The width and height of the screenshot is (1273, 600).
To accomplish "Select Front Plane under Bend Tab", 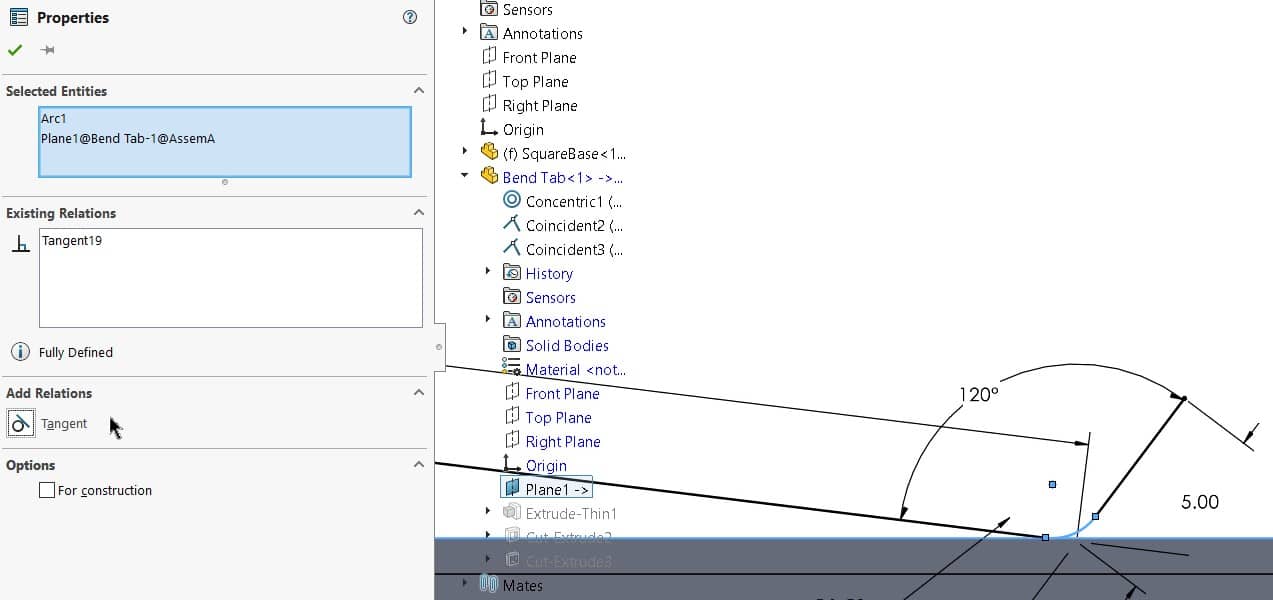I will [x=563, y=393].
